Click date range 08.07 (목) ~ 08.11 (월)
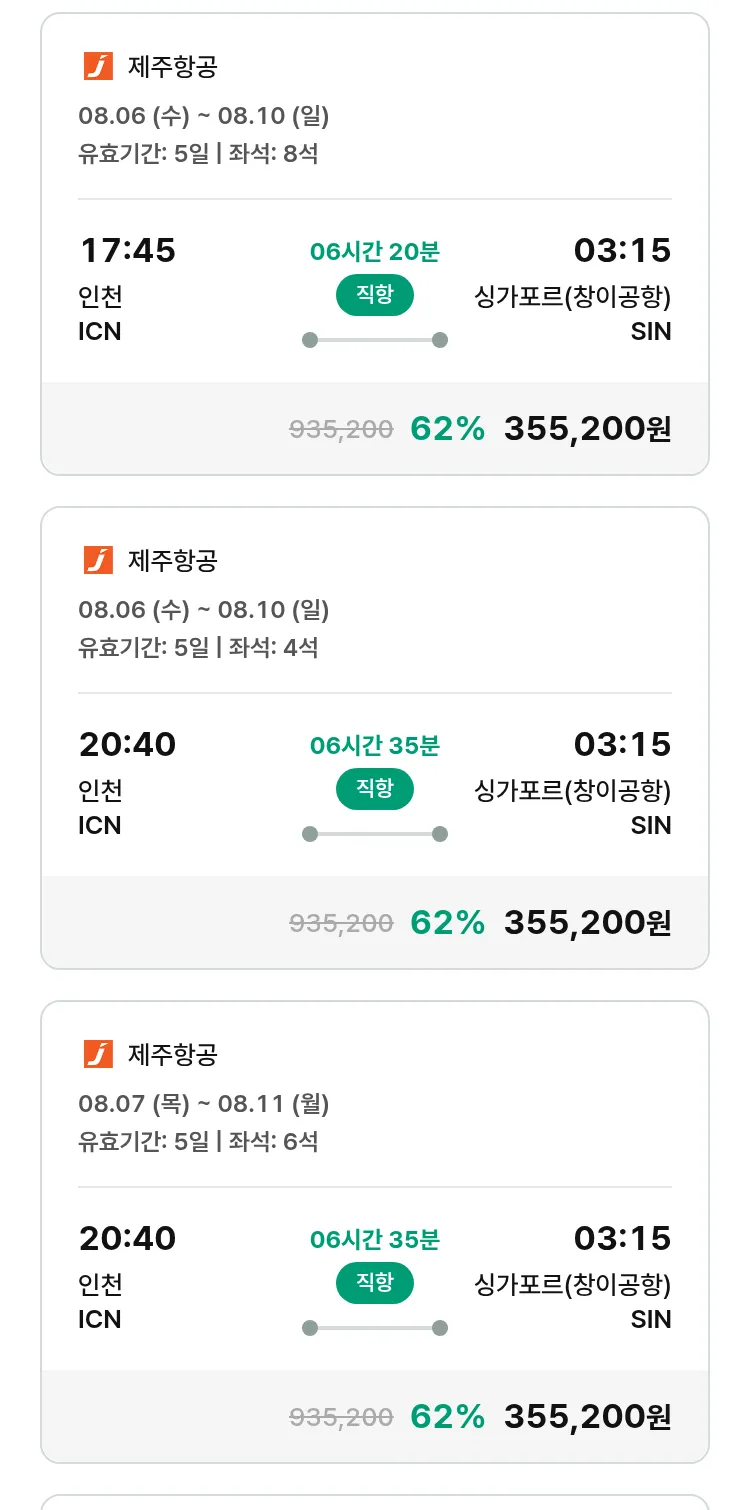 204,1104
